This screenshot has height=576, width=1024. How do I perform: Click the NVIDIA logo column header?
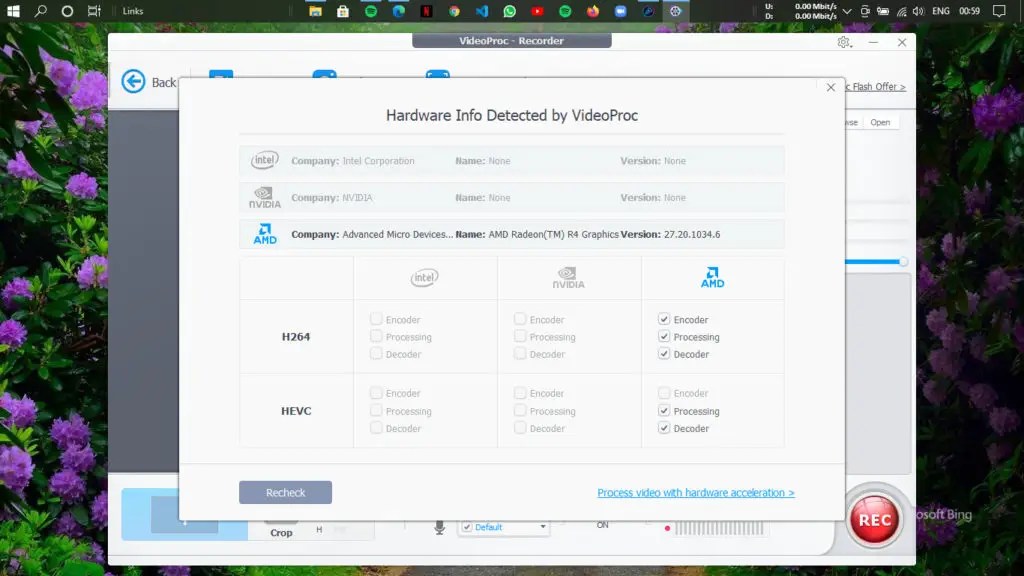(569, 278)
